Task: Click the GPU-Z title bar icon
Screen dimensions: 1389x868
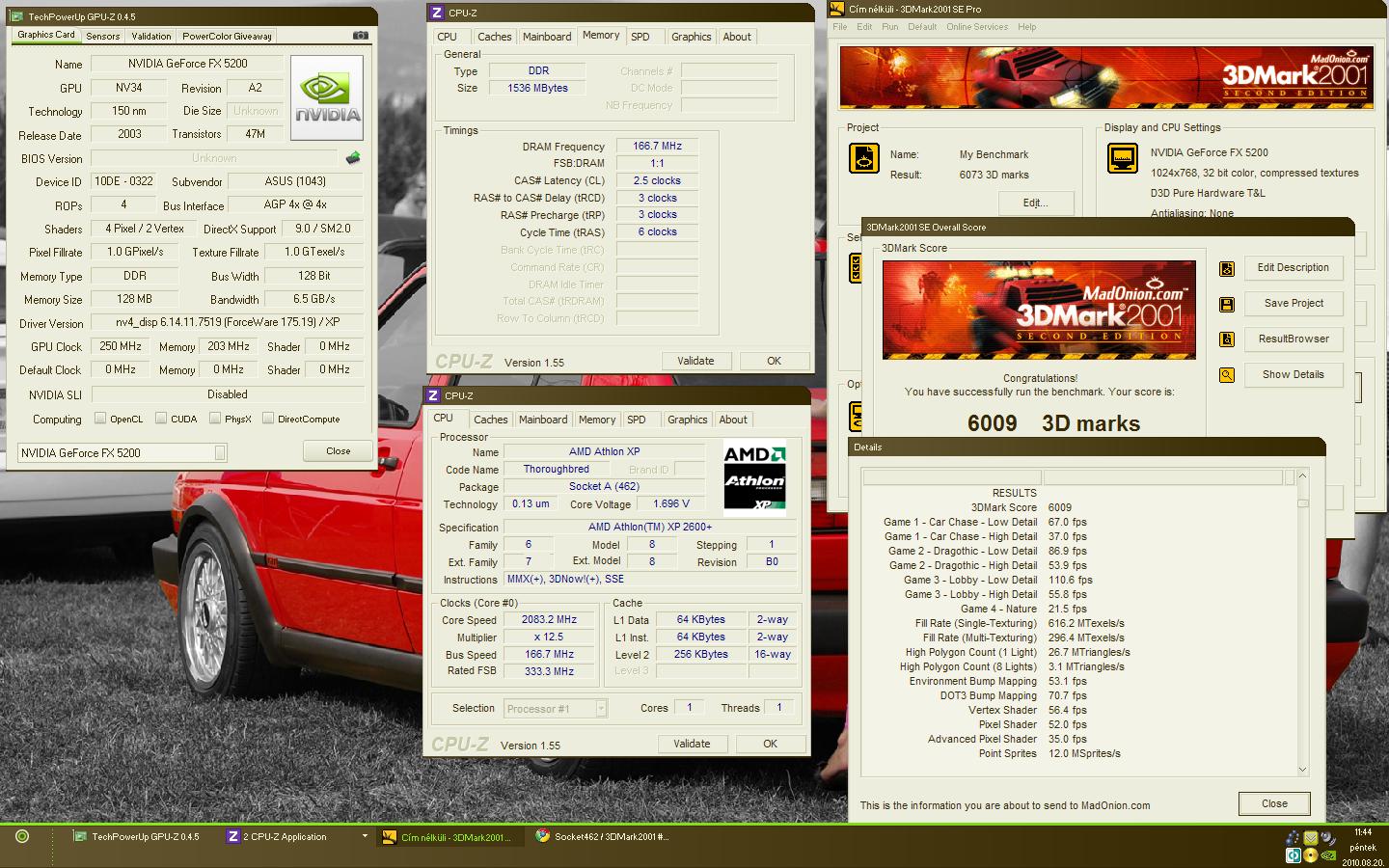Action: tap(17, 16)
